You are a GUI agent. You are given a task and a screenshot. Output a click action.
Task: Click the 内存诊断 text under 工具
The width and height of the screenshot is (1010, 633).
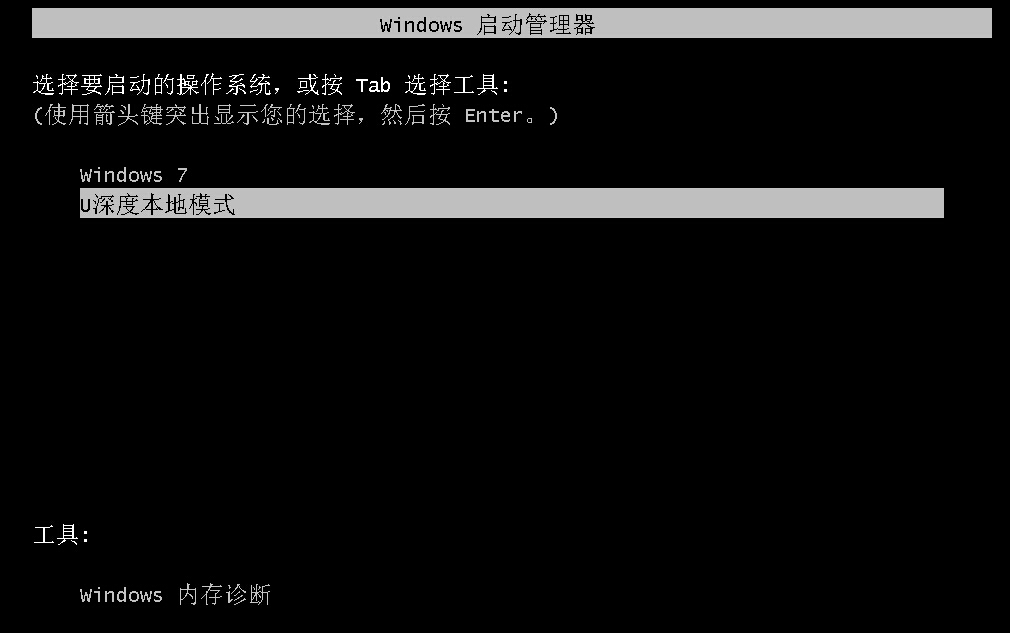coord(224,594)
